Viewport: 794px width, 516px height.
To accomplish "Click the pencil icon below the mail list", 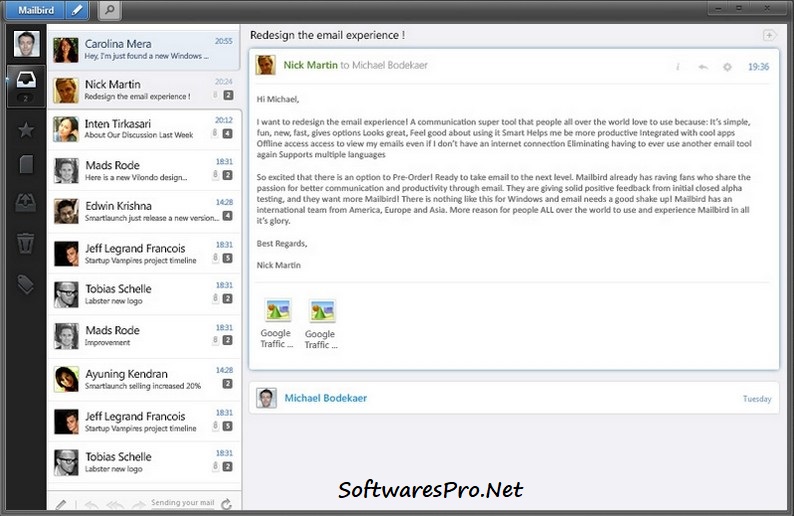I will [x=61, y=504].
